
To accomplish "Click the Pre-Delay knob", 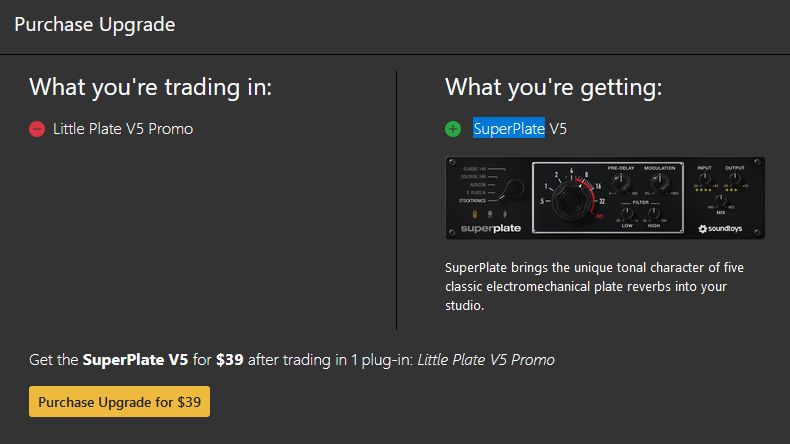I will click(x=622, y=182).
